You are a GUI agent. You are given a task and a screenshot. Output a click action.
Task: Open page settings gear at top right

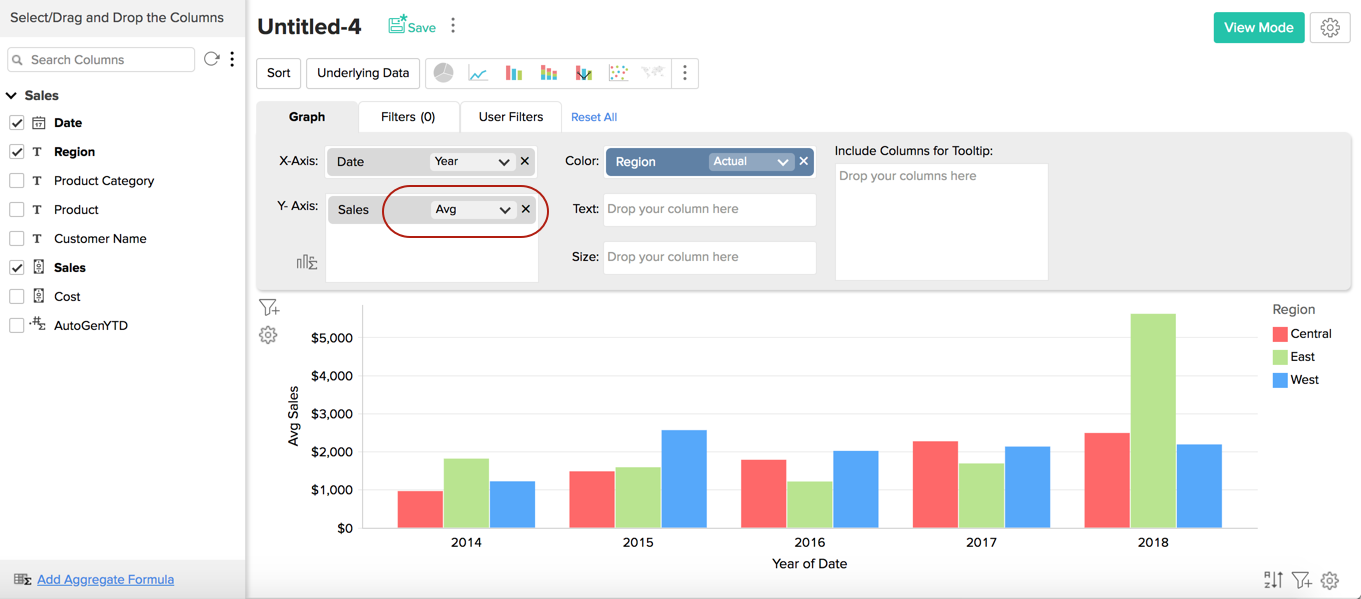point(1329,28)
